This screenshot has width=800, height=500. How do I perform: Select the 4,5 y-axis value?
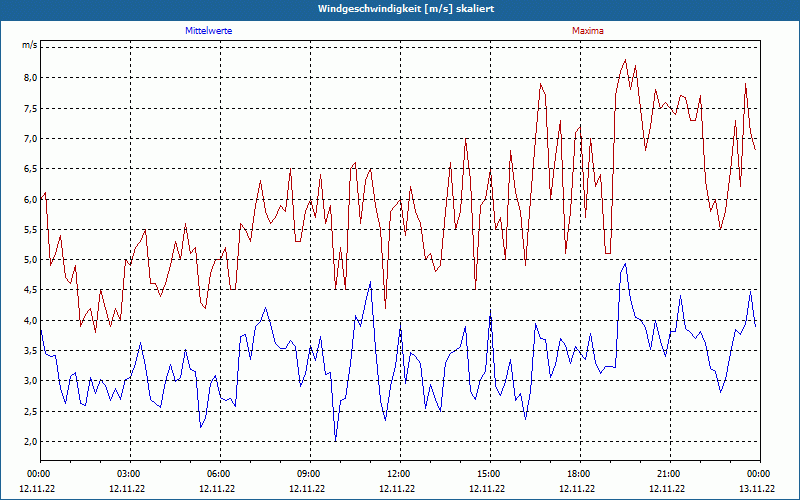(30, 290)
